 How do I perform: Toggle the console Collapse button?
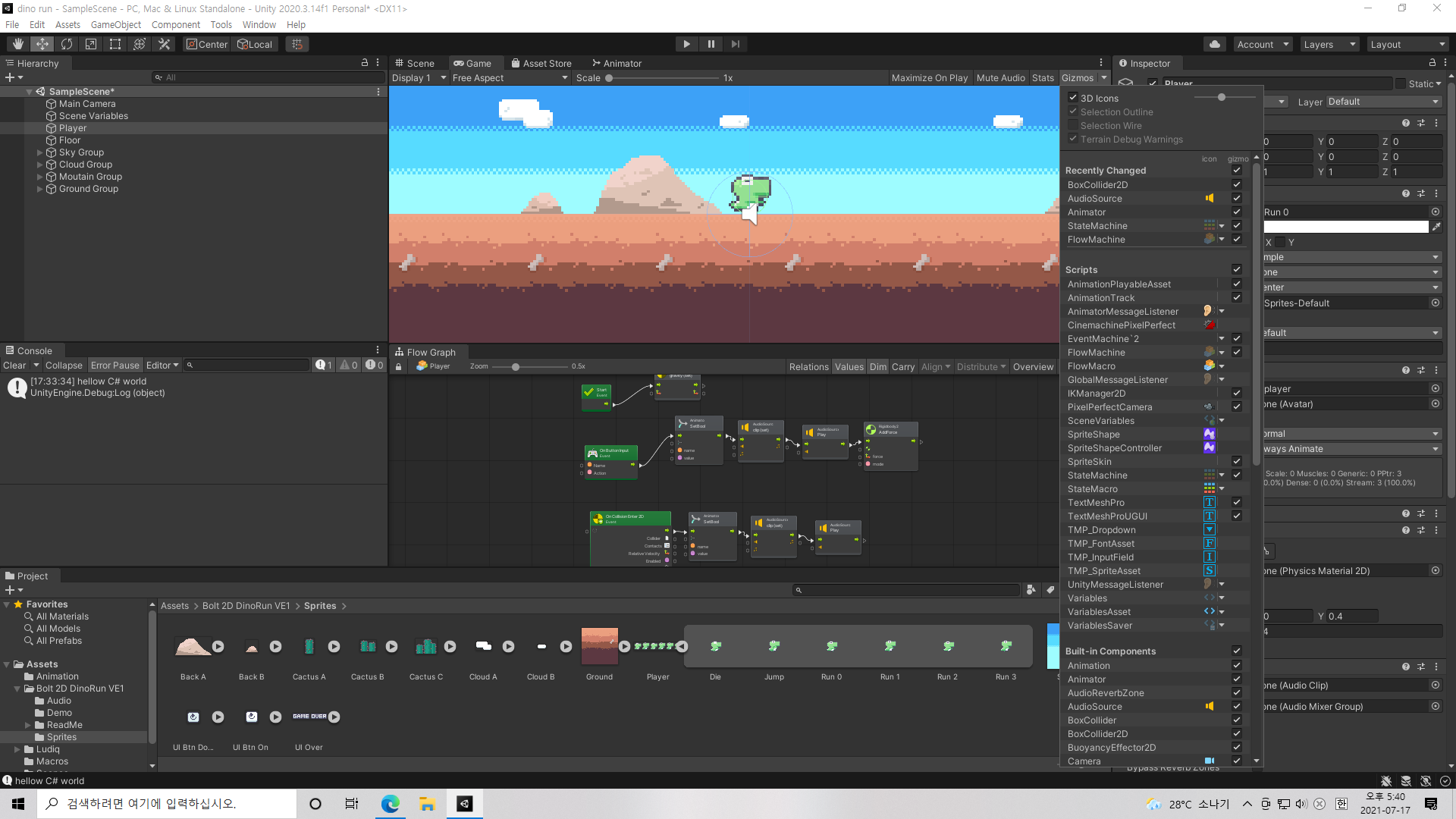click(64, 366)
